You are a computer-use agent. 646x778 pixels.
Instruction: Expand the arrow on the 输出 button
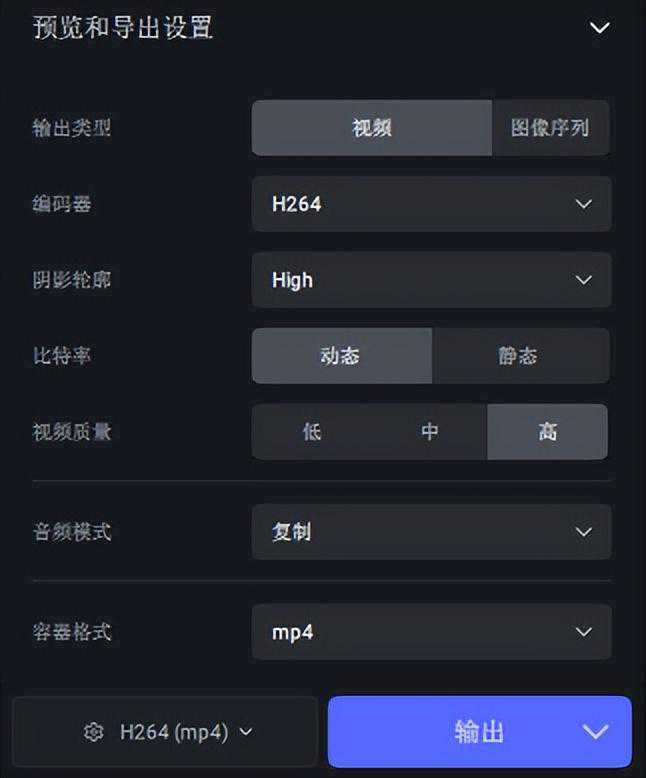[596, 732]
